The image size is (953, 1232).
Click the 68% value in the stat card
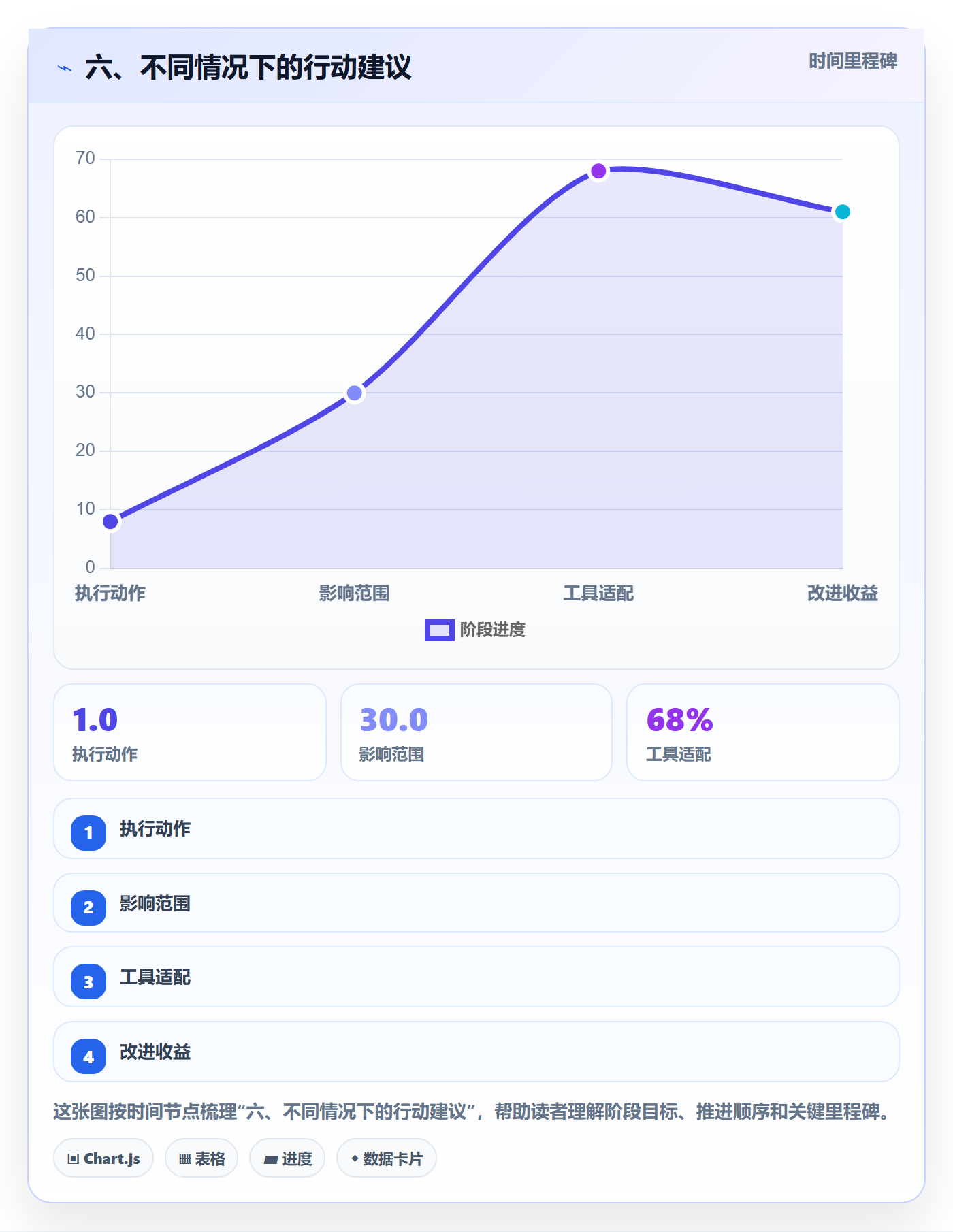point(680,719)
